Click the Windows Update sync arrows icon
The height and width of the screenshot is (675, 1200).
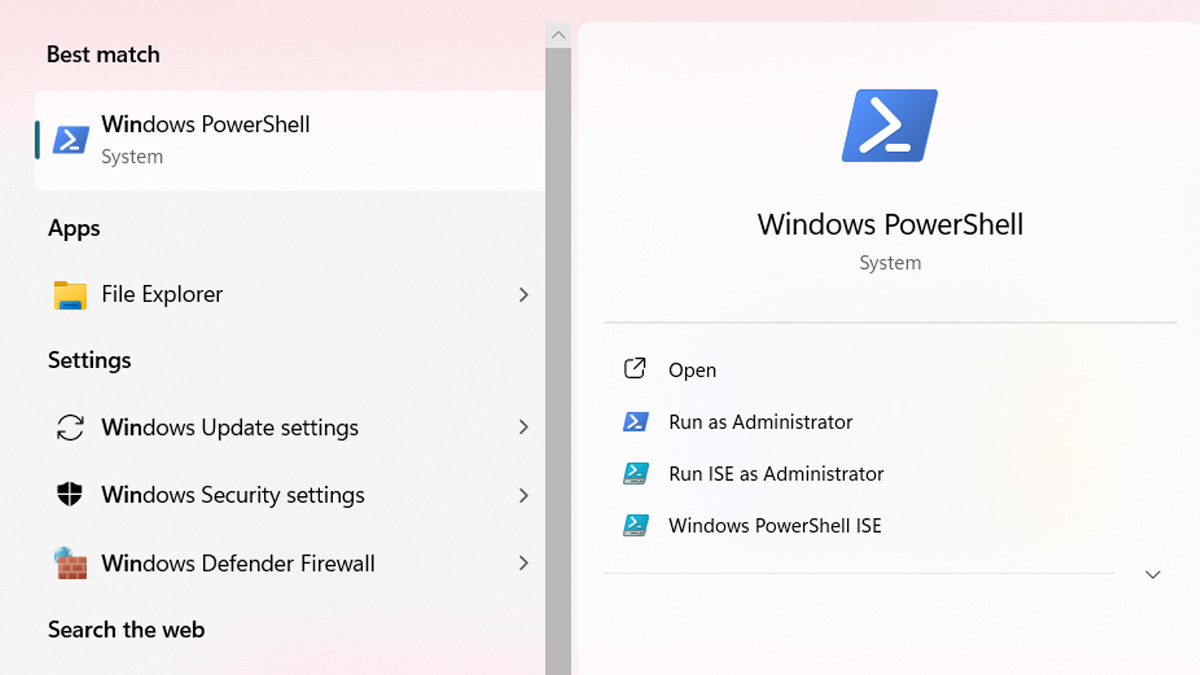pyautogui.click(x=70, y=428)
